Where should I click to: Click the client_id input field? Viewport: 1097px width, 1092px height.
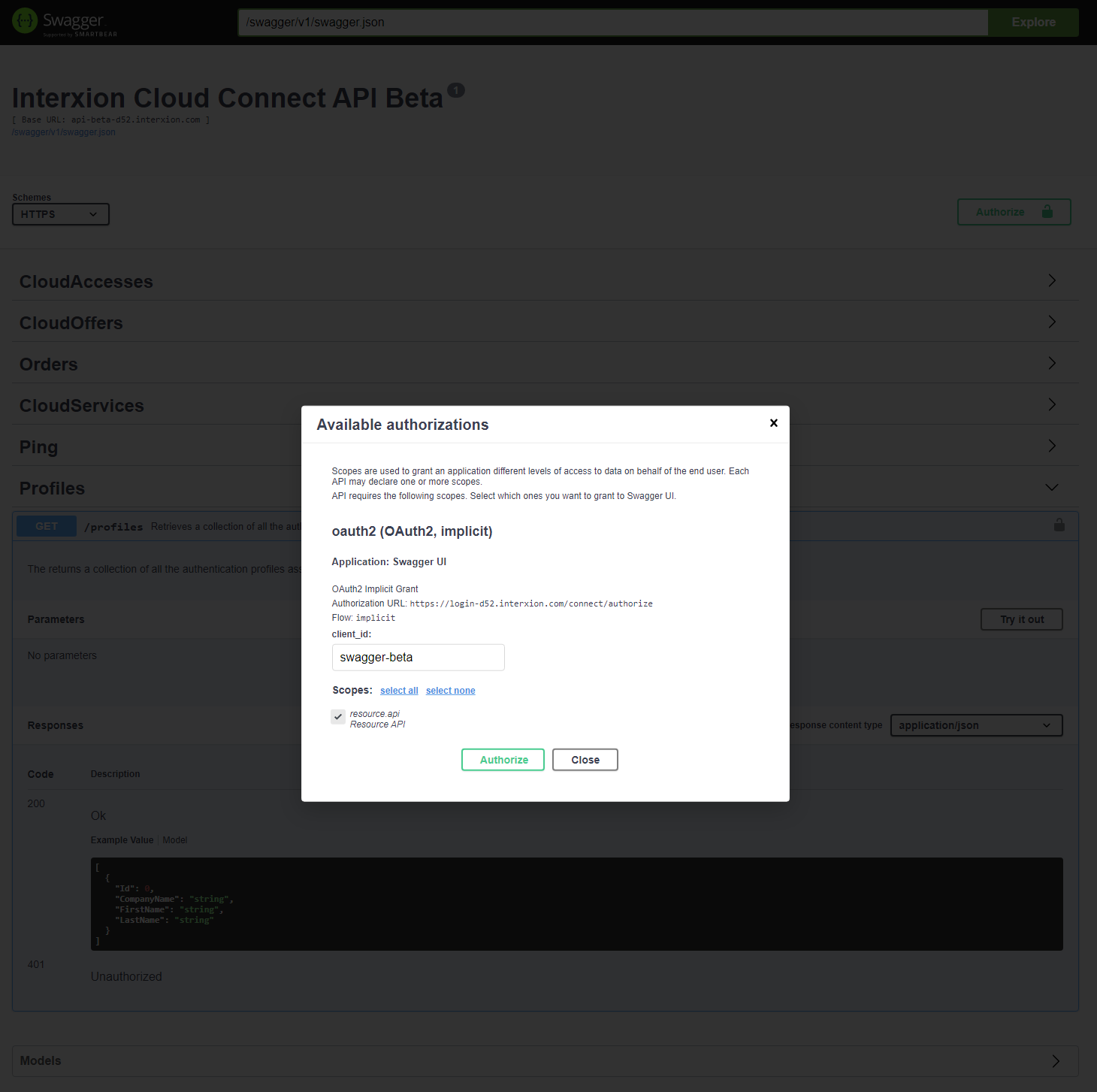point(419,658)
